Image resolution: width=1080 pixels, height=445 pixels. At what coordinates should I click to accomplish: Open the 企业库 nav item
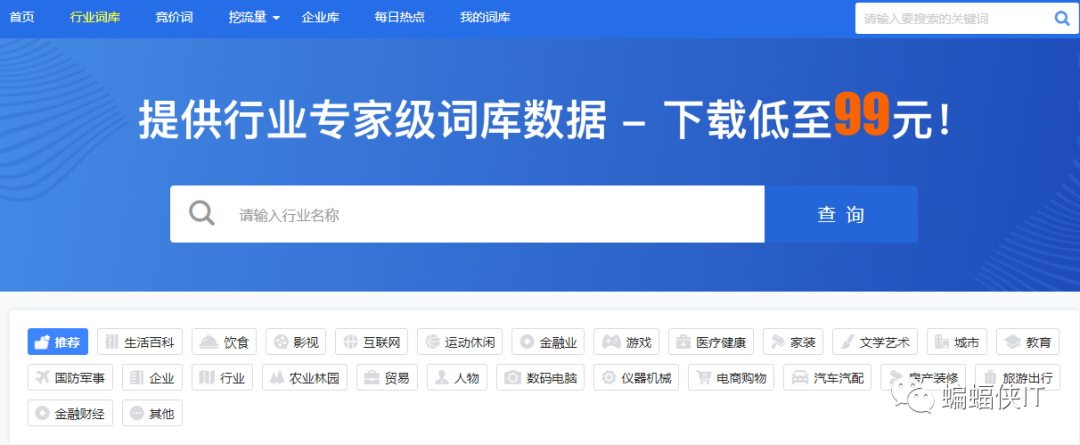(320, 17)
